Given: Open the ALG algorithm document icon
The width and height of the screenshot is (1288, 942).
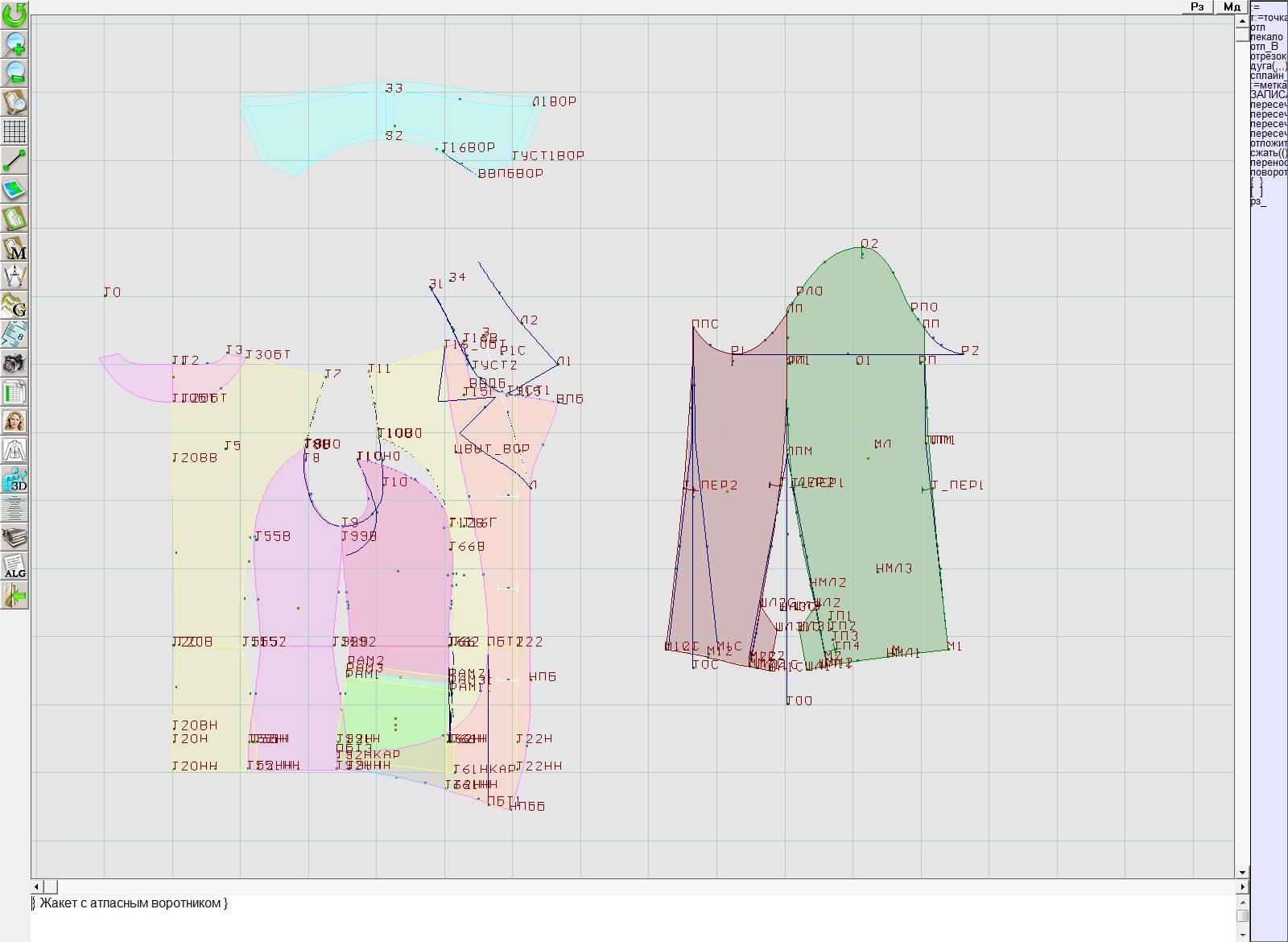Looking at the screenshot, I should pos(14,566).
